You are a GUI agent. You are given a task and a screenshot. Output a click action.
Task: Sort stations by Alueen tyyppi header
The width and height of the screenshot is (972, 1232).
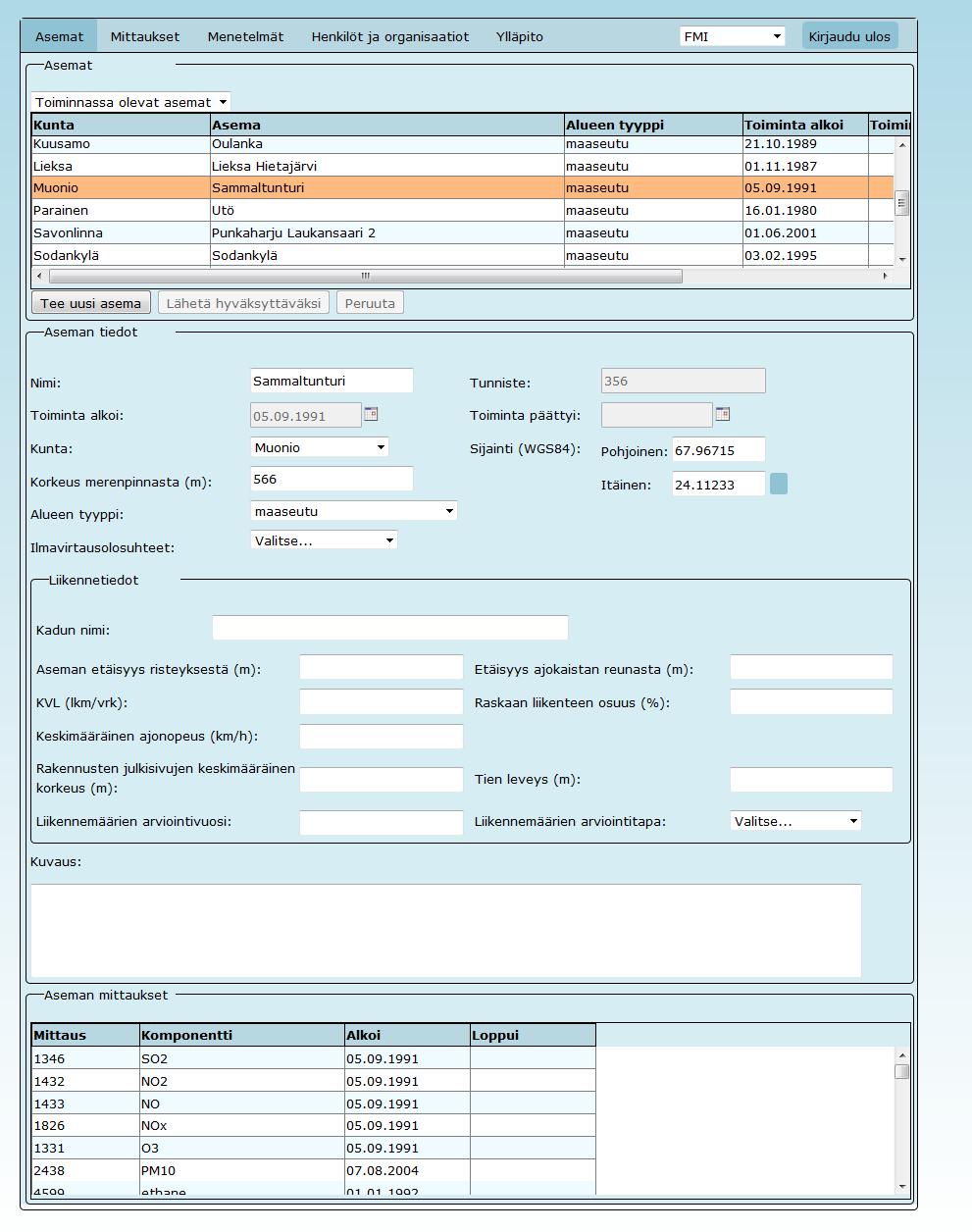tap(653, 125)
